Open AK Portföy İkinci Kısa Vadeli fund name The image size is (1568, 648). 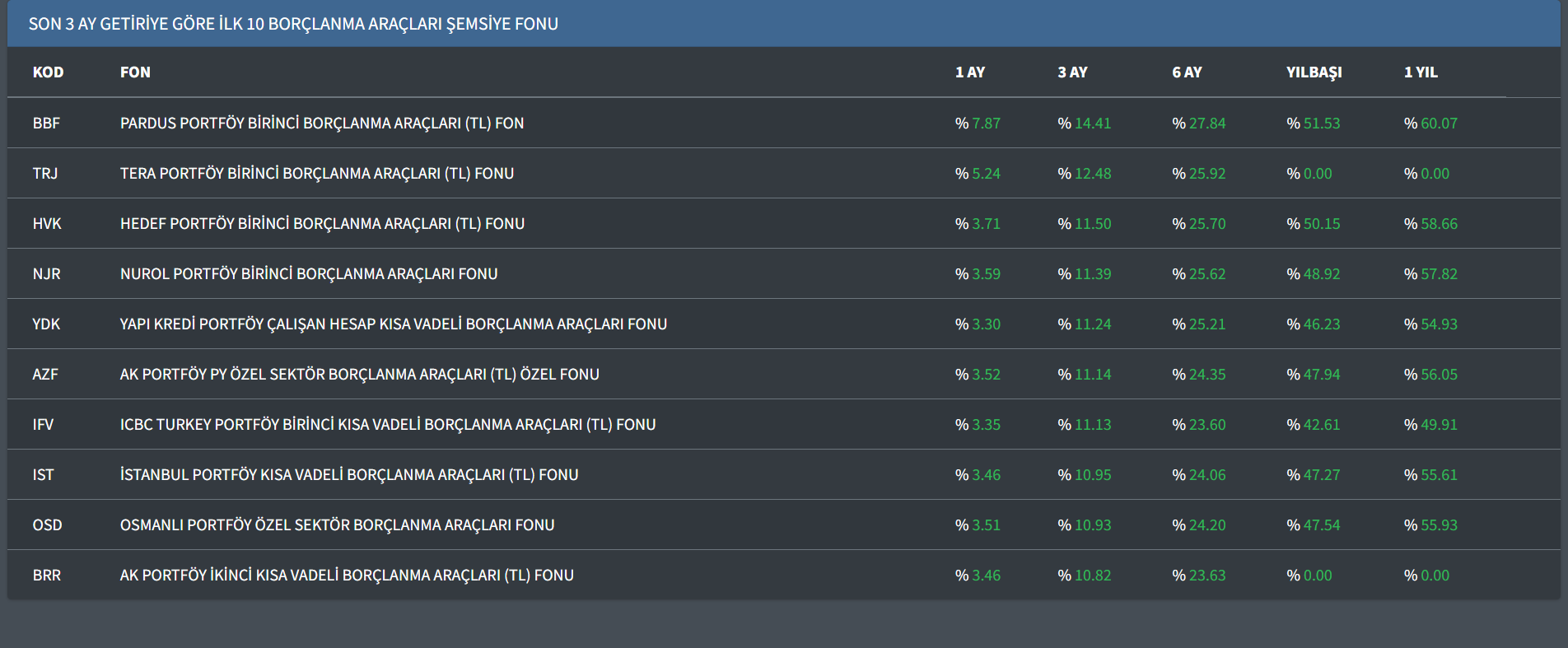click(x=346, y=576)
